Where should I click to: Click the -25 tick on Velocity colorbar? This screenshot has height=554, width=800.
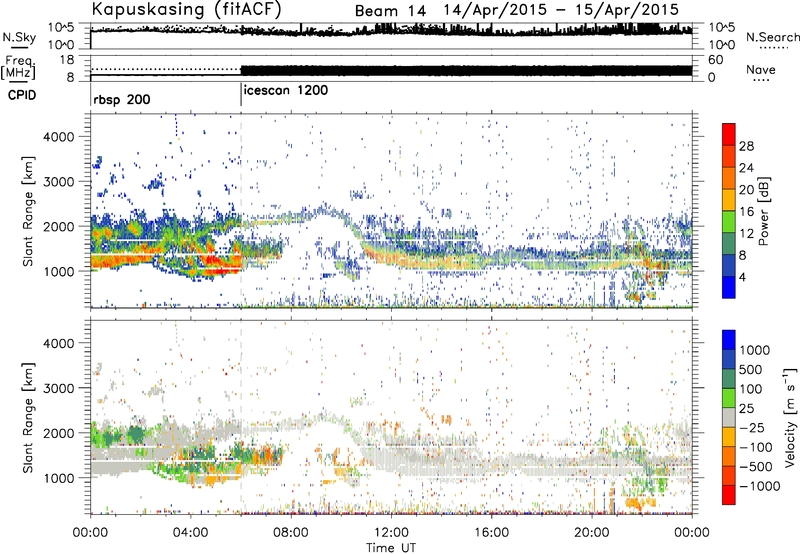752,427
